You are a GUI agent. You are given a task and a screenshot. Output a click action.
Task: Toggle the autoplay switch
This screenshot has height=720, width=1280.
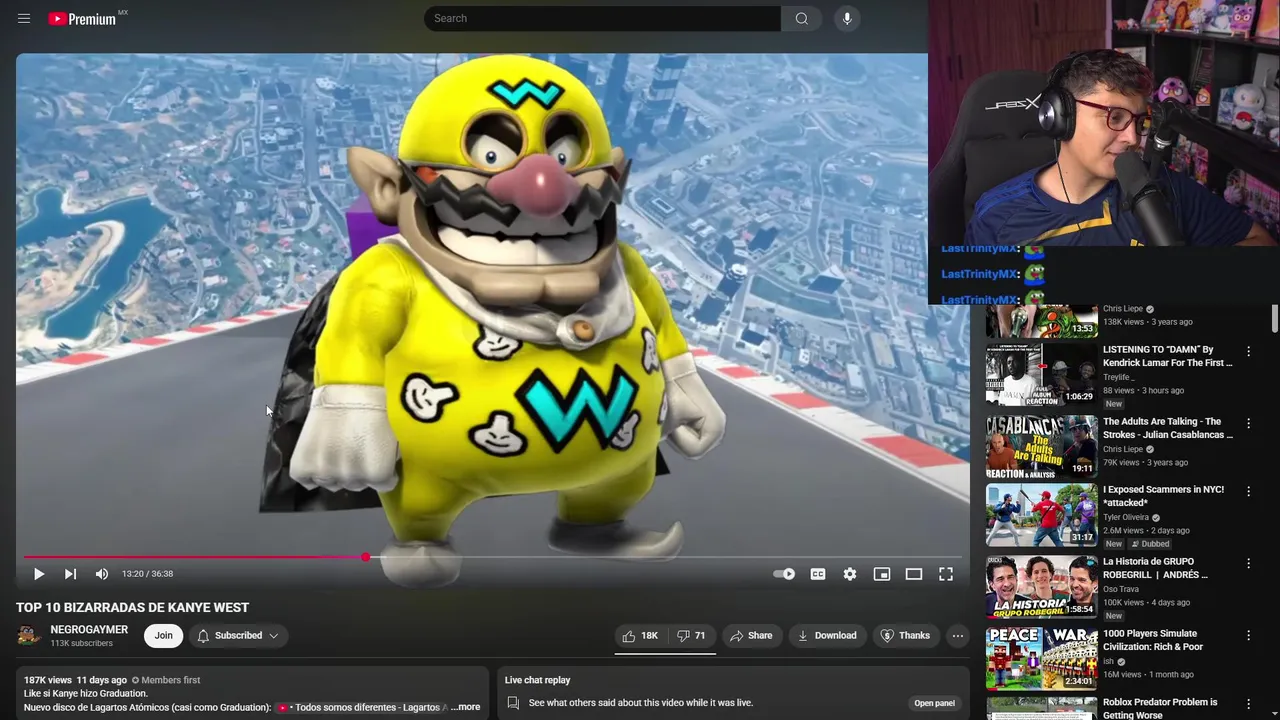(x=785, y=574)
